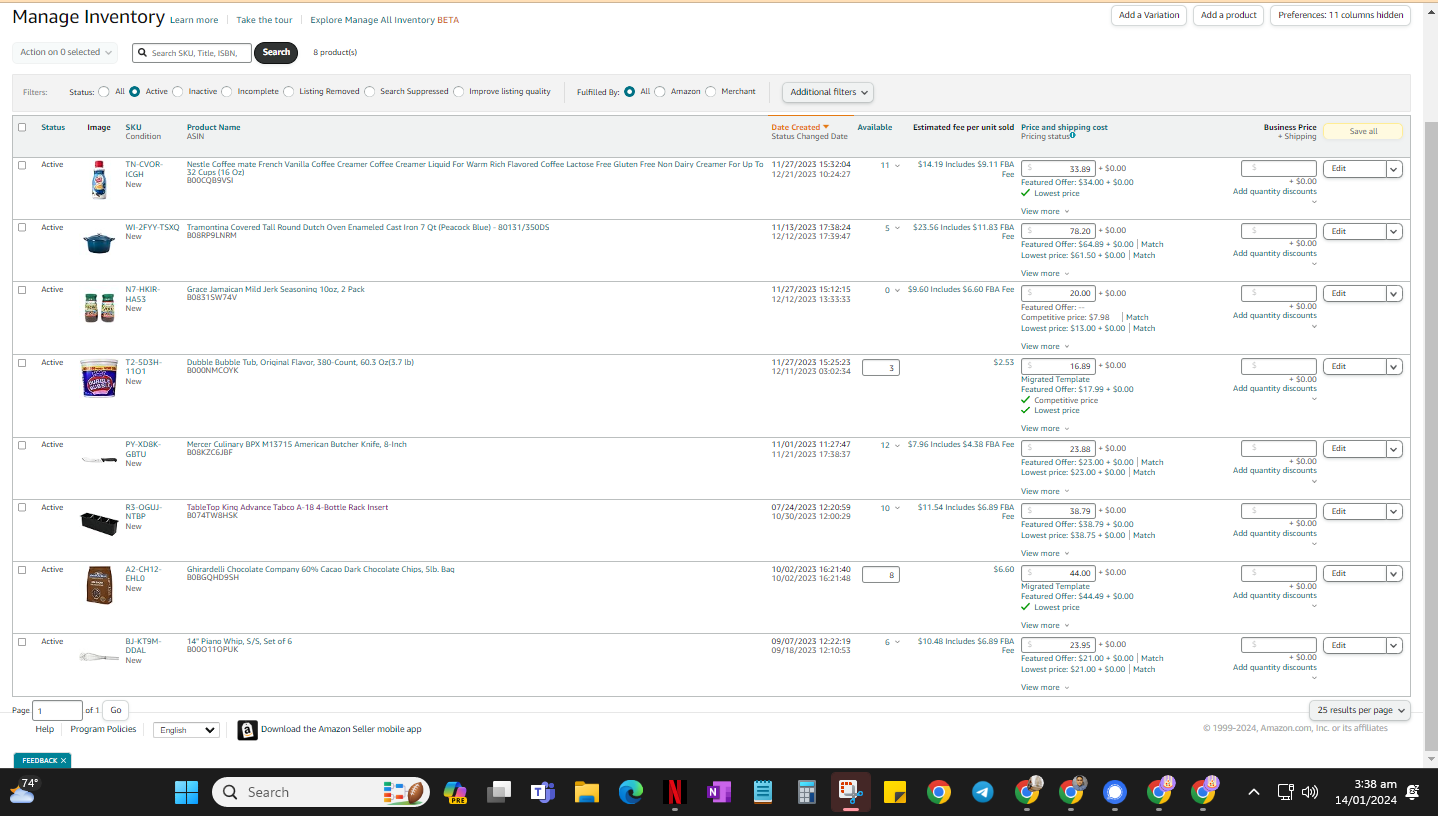1438x816 pixels.
Task: Open the weather widget on taskbar
Action: coord(23,791)
